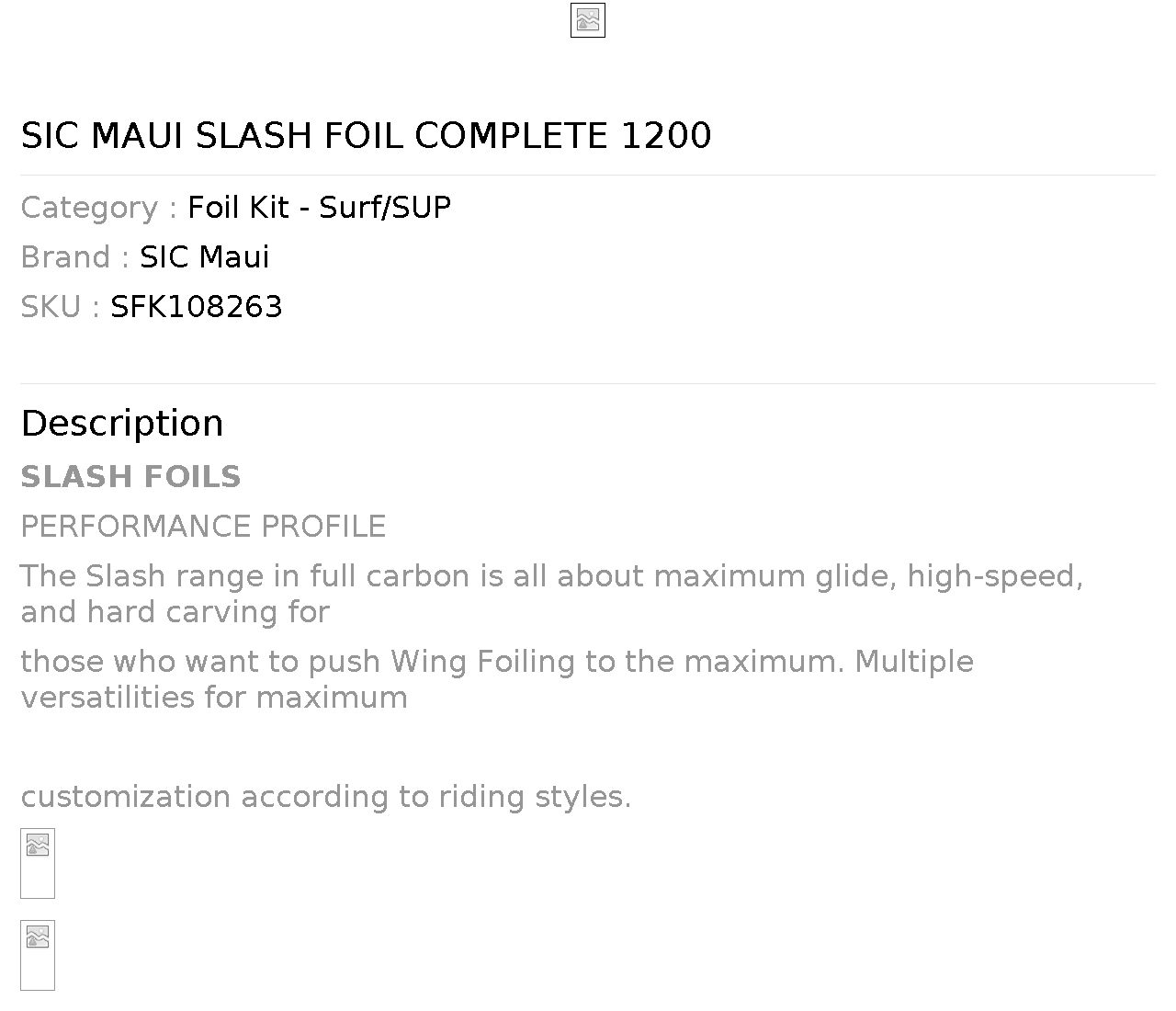
Task: Click the "and hard carving for" line
Action: (x=175, y=612)
